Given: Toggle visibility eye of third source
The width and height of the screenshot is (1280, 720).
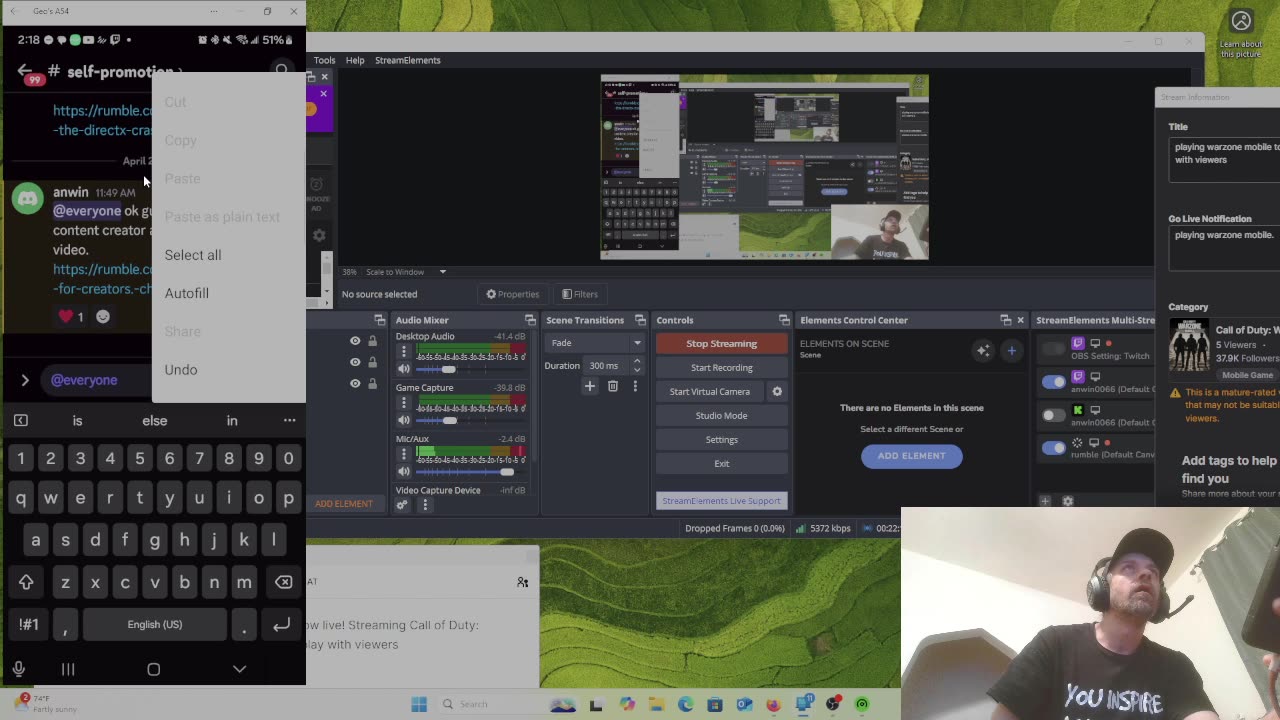Looking at the screenshot, I should (x=355, y=383).
